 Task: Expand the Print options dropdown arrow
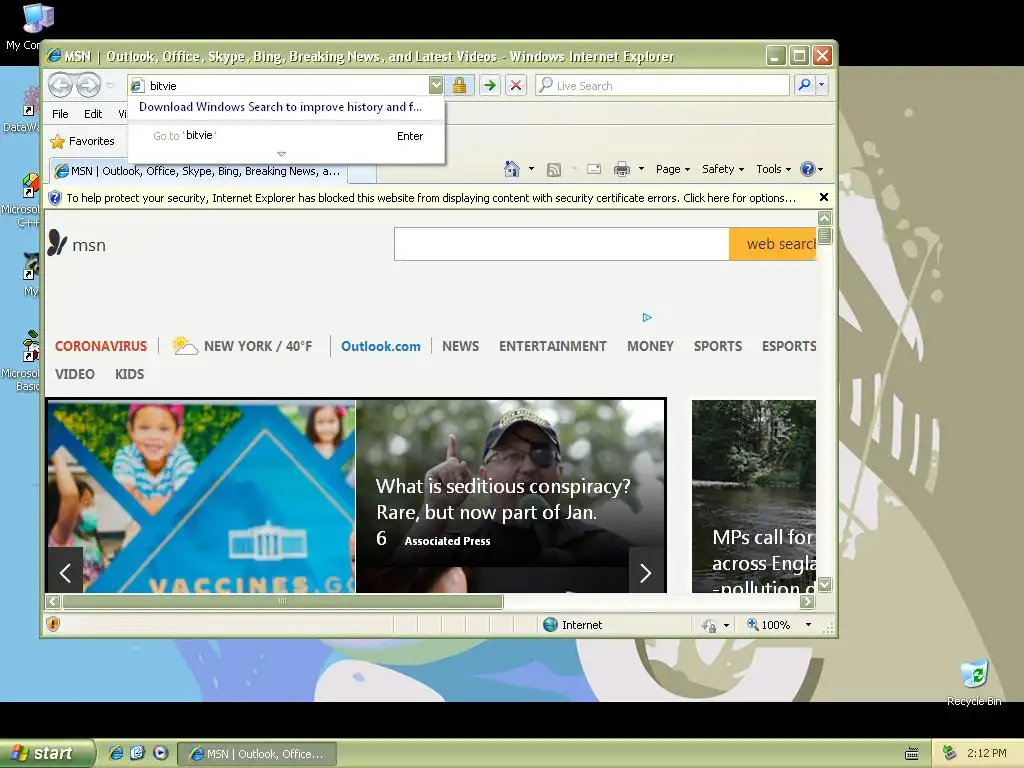(x=641, y=169)
